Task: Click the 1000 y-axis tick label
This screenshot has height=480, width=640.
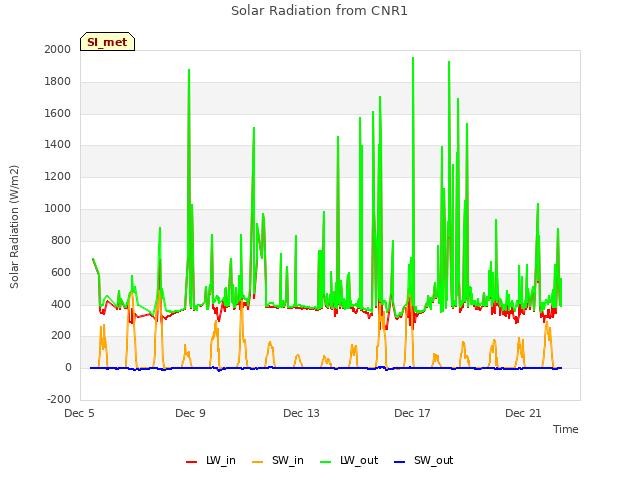Action: (x=58, y=209)
